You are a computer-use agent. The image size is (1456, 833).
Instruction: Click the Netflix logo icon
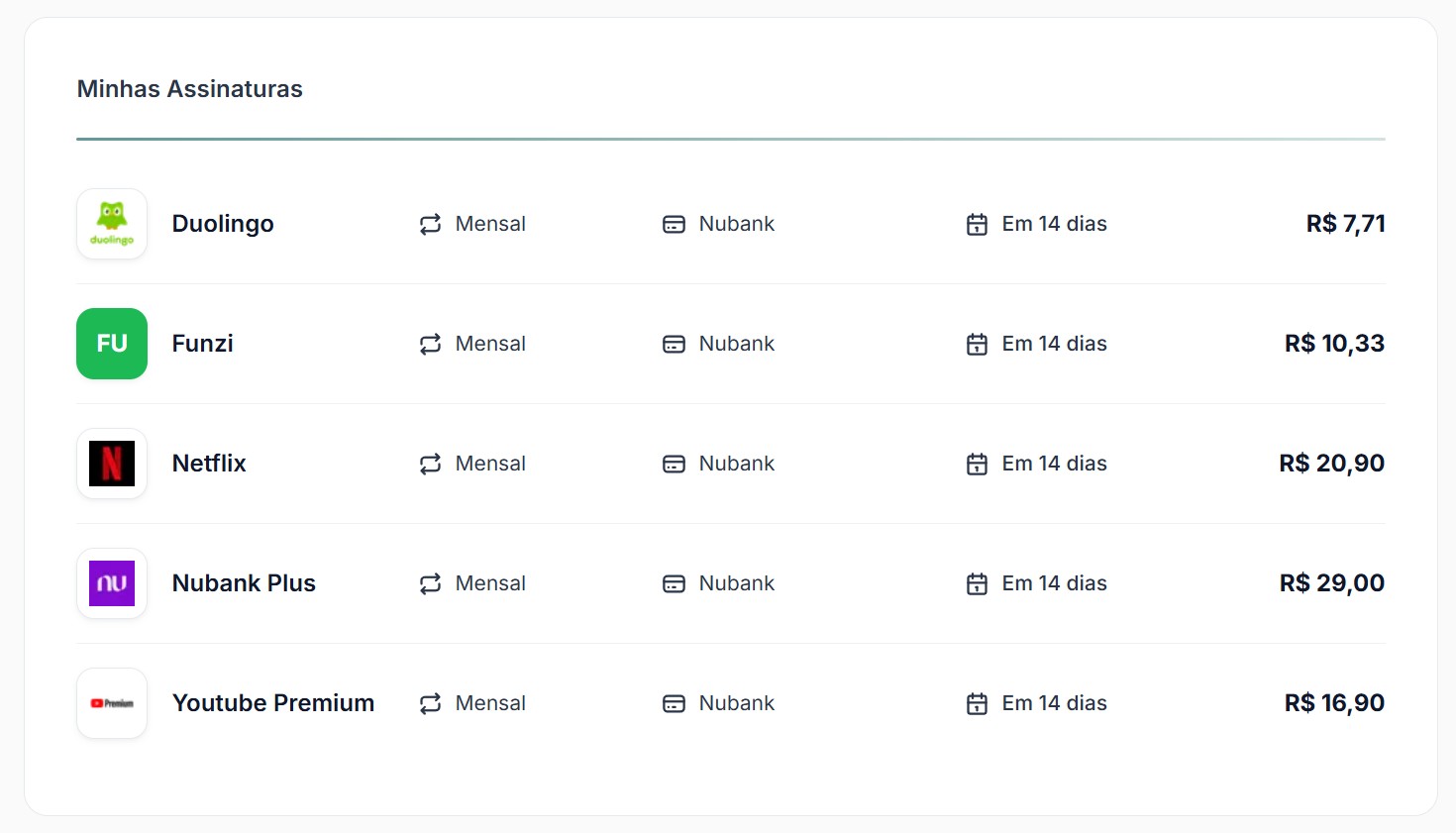pyautogui.click(x=112, y=464)
